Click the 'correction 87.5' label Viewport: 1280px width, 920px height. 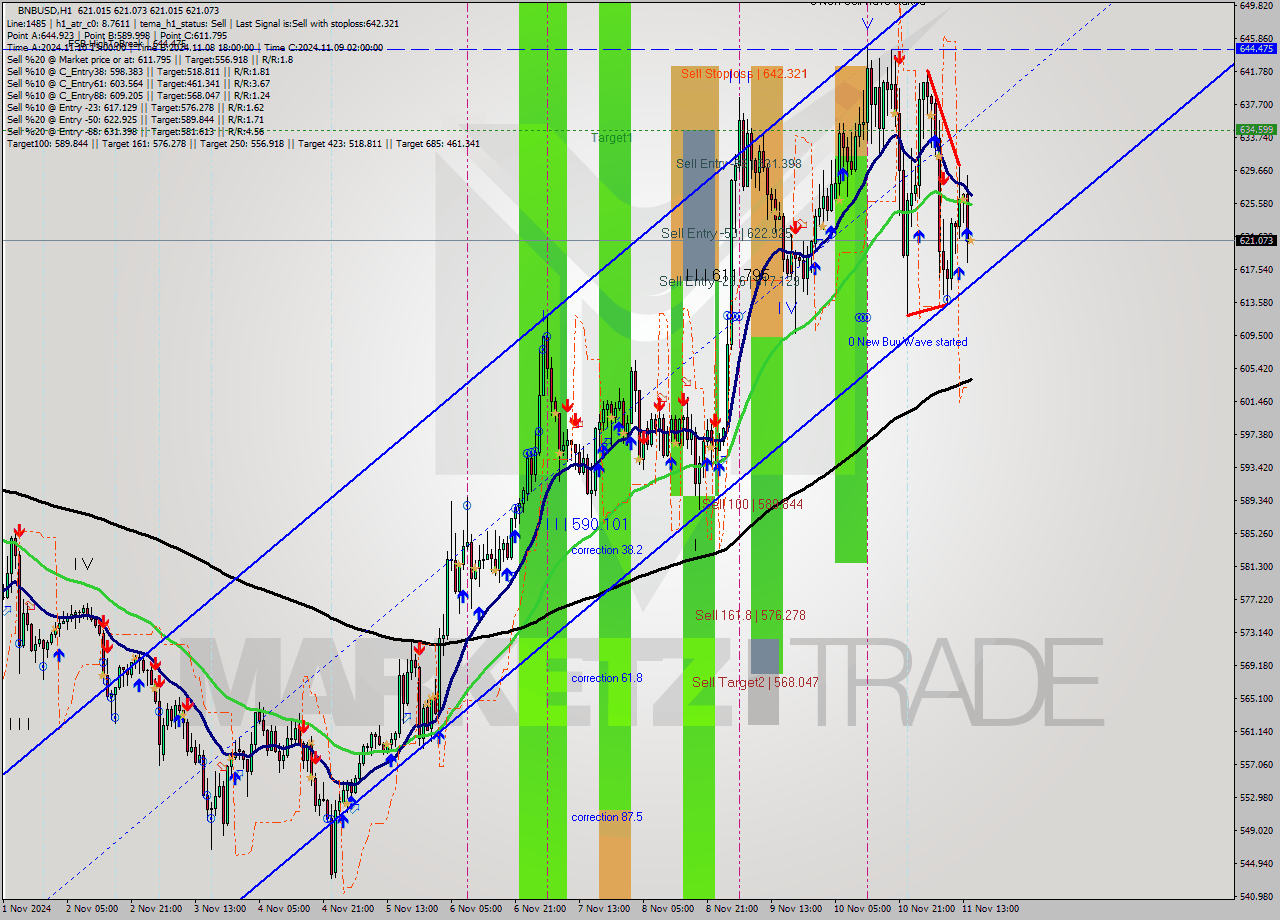607,817
